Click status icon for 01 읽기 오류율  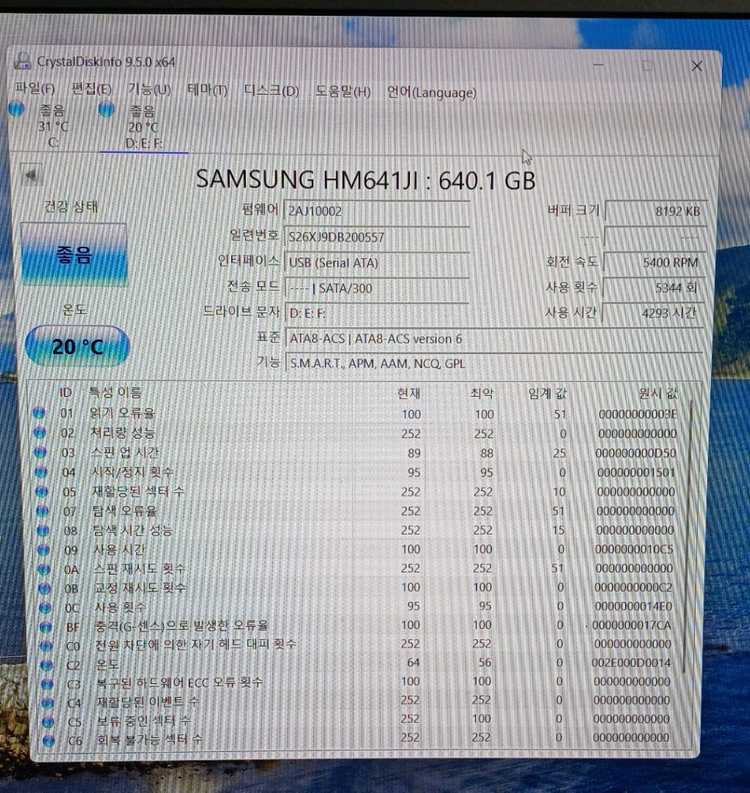39,413
